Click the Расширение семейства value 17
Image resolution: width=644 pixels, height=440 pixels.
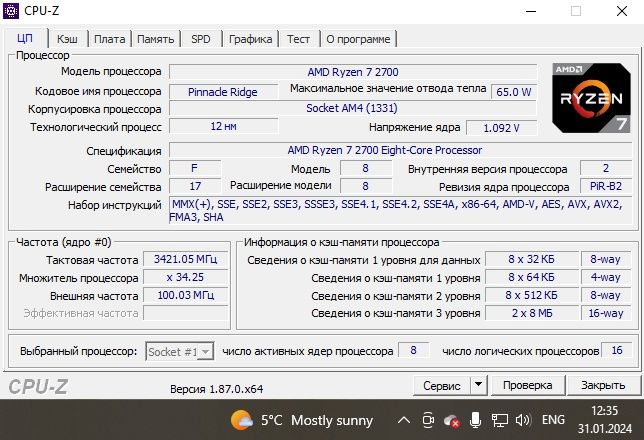click(195, 186)
